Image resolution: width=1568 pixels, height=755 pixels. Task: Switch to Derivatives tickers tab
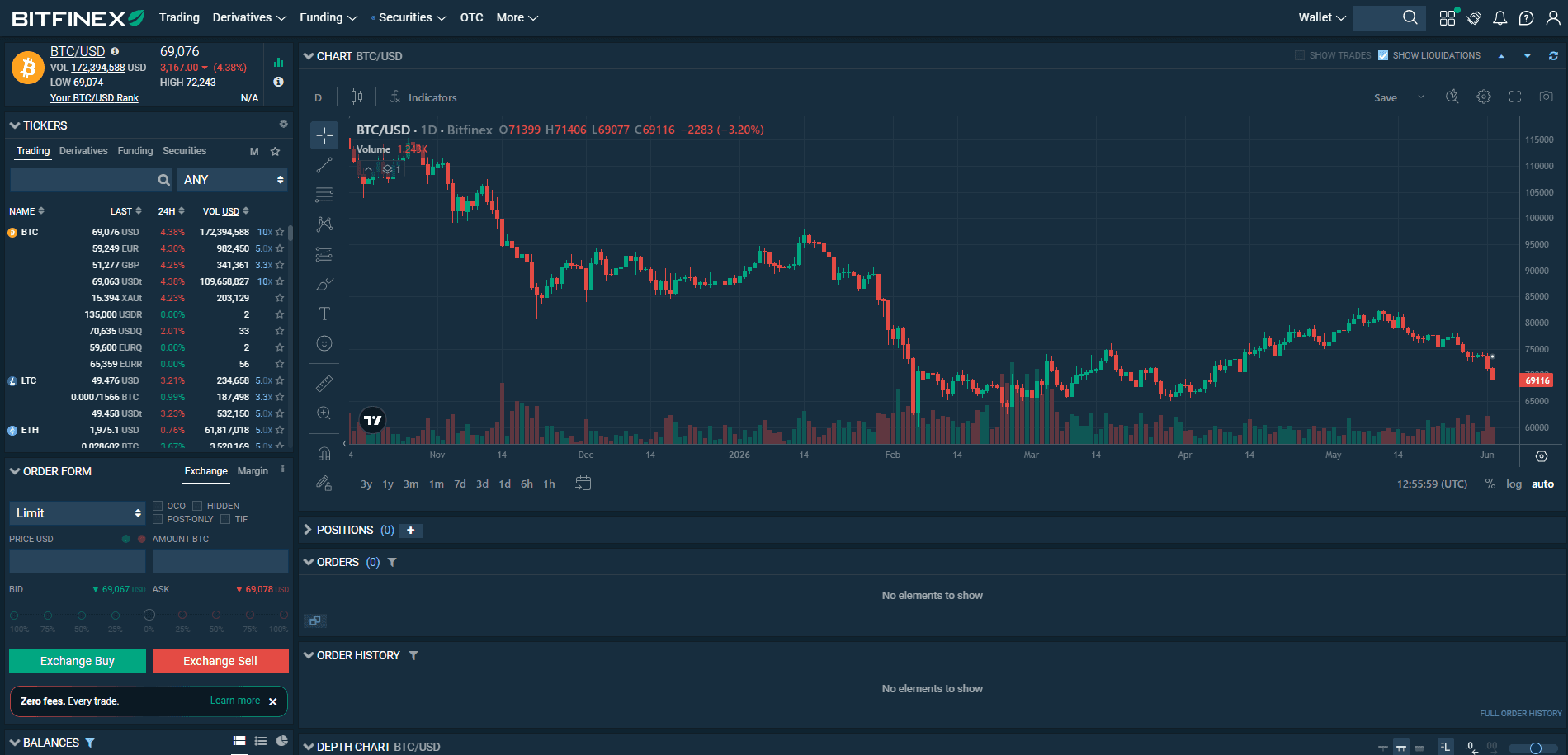83,151
